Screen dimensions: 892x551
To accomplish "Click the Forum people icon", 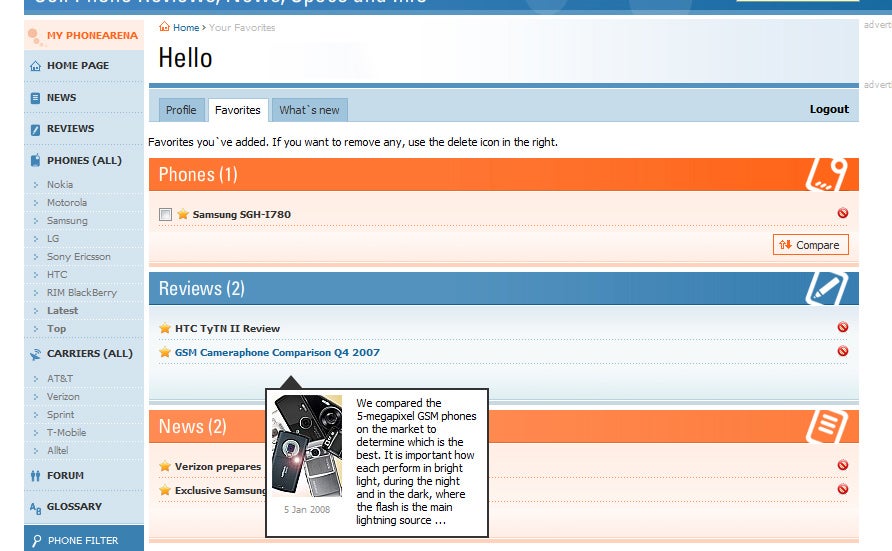I will [x=35, y=476].
